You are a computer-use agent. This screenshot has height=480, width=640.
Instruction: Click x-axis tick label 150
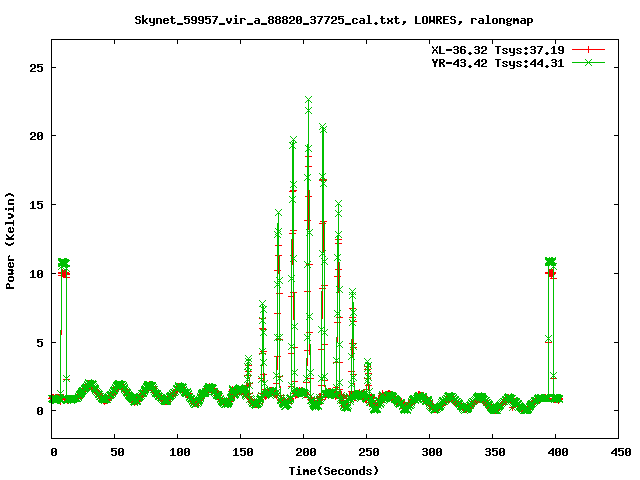(243, 452)
